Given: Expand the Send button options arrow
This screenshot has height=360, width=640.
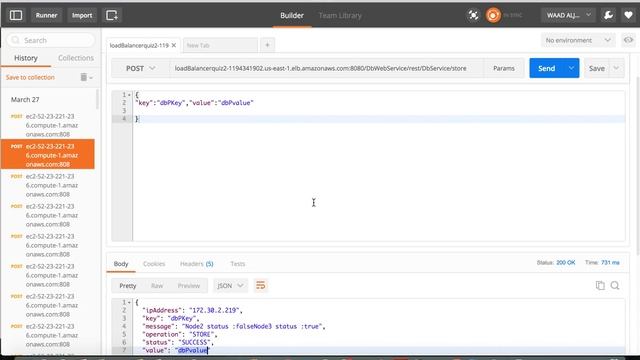Looking at the screenshot, I should click(x=571, y=68).
